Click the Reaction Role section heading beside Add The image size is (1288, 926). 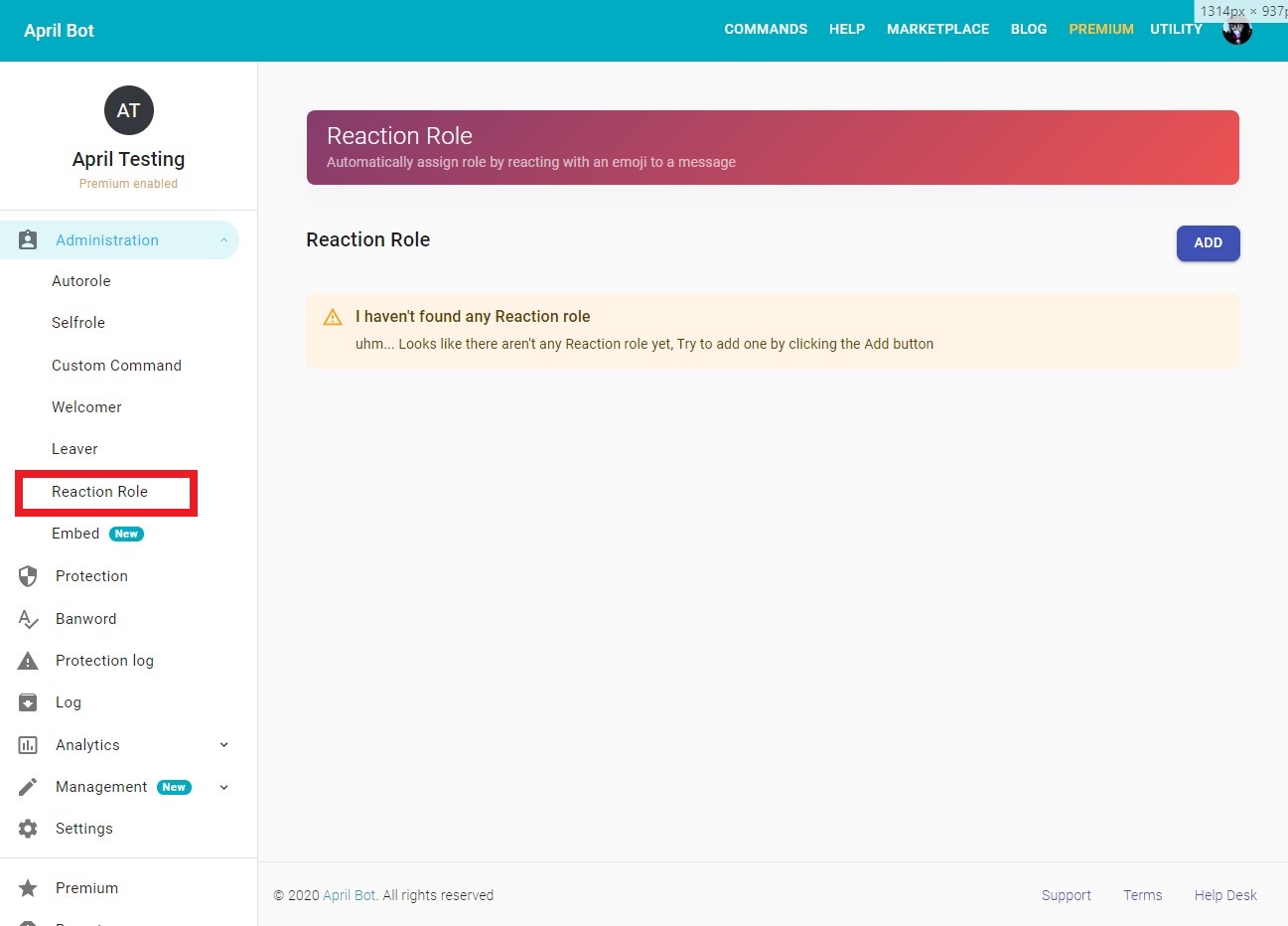(368, 239)
